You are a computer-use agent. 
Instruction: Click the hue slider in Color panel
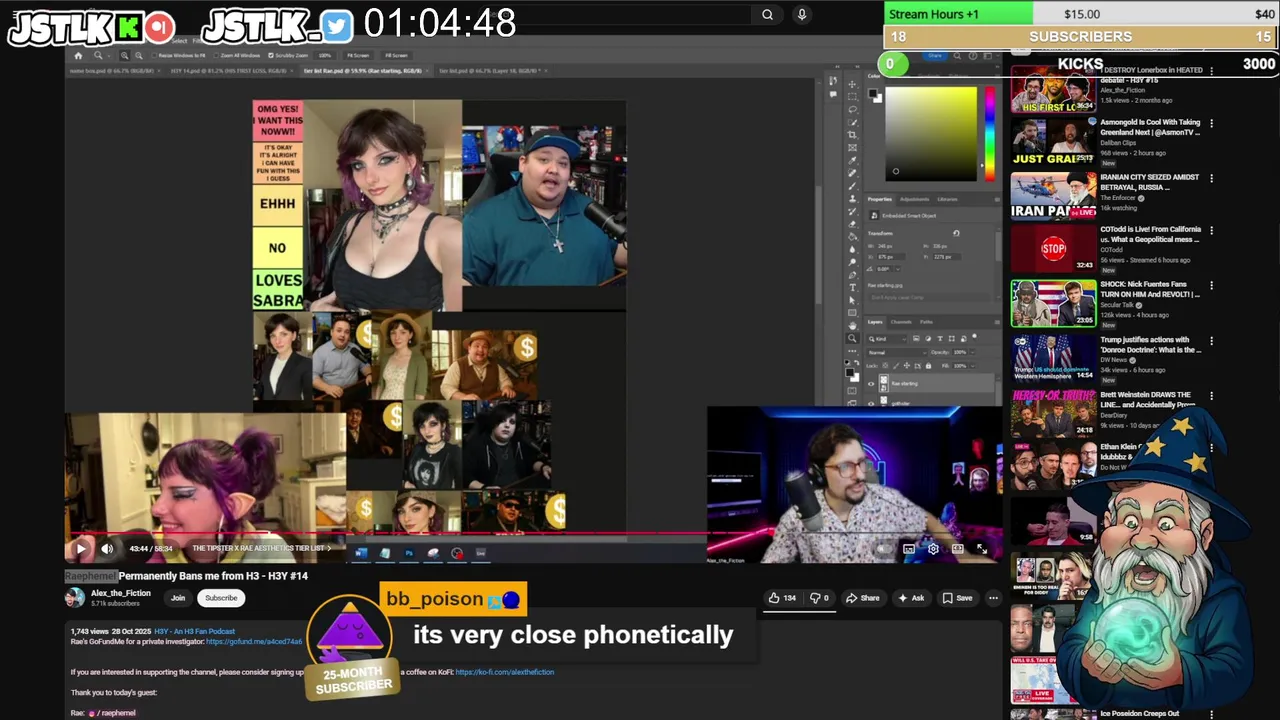click(x=990, y=133)
